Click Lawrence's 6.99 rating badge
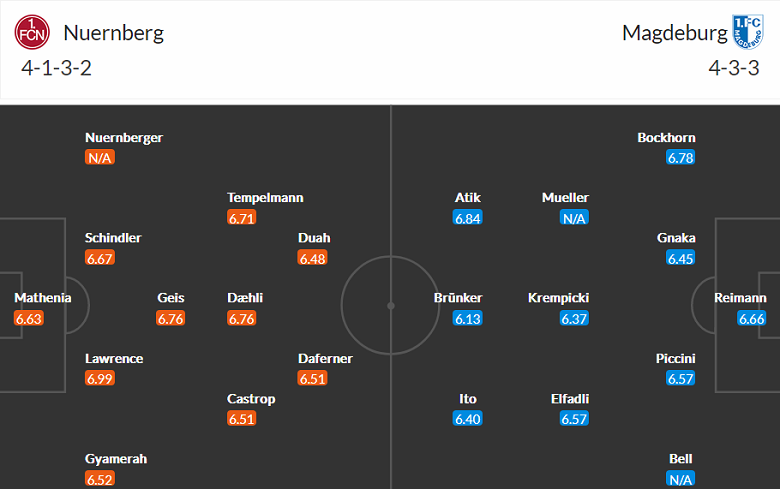780x489 pixels. (x=100, y=379)
